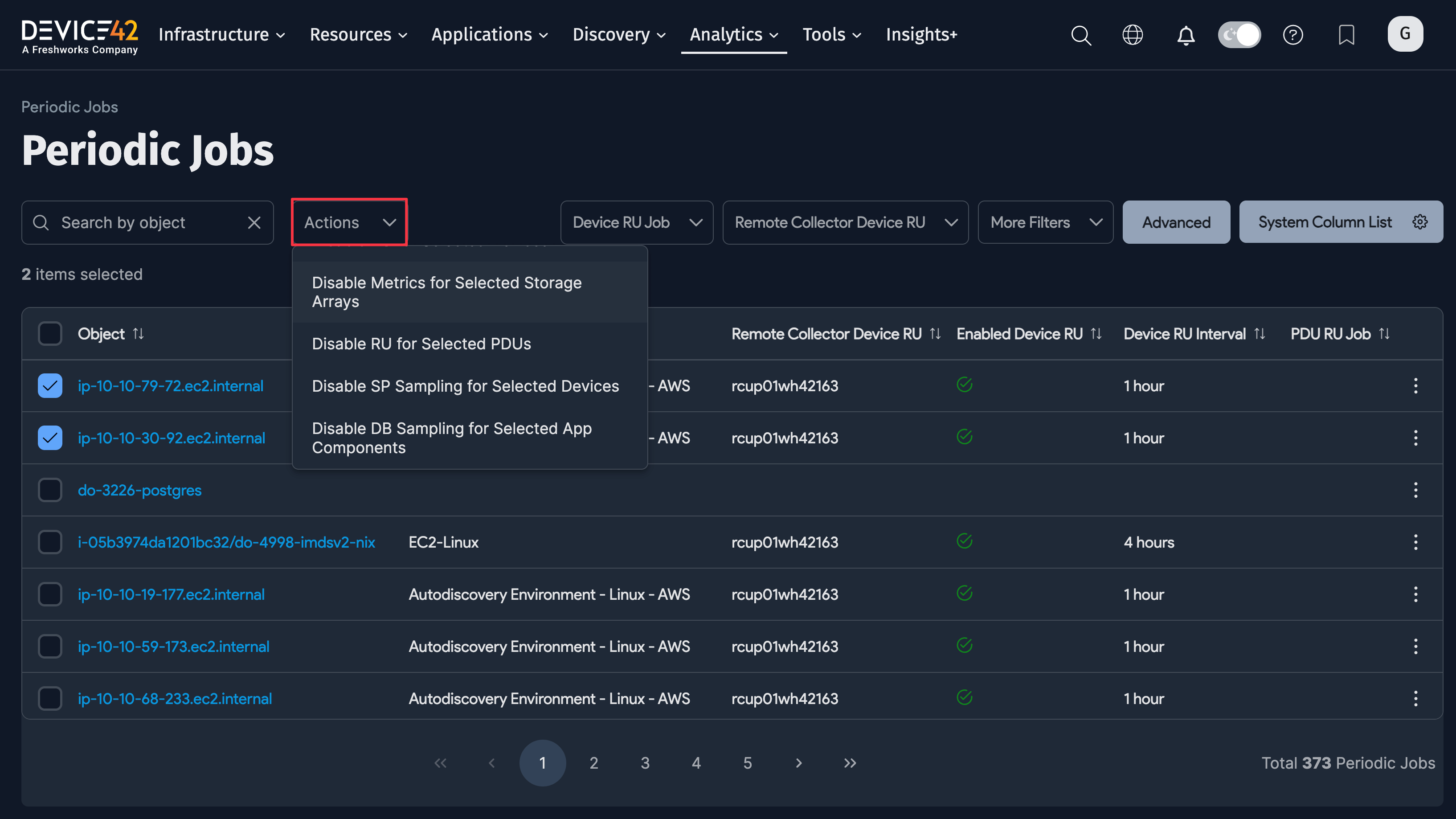Open row menu for do-3226-postgres

1415,490
